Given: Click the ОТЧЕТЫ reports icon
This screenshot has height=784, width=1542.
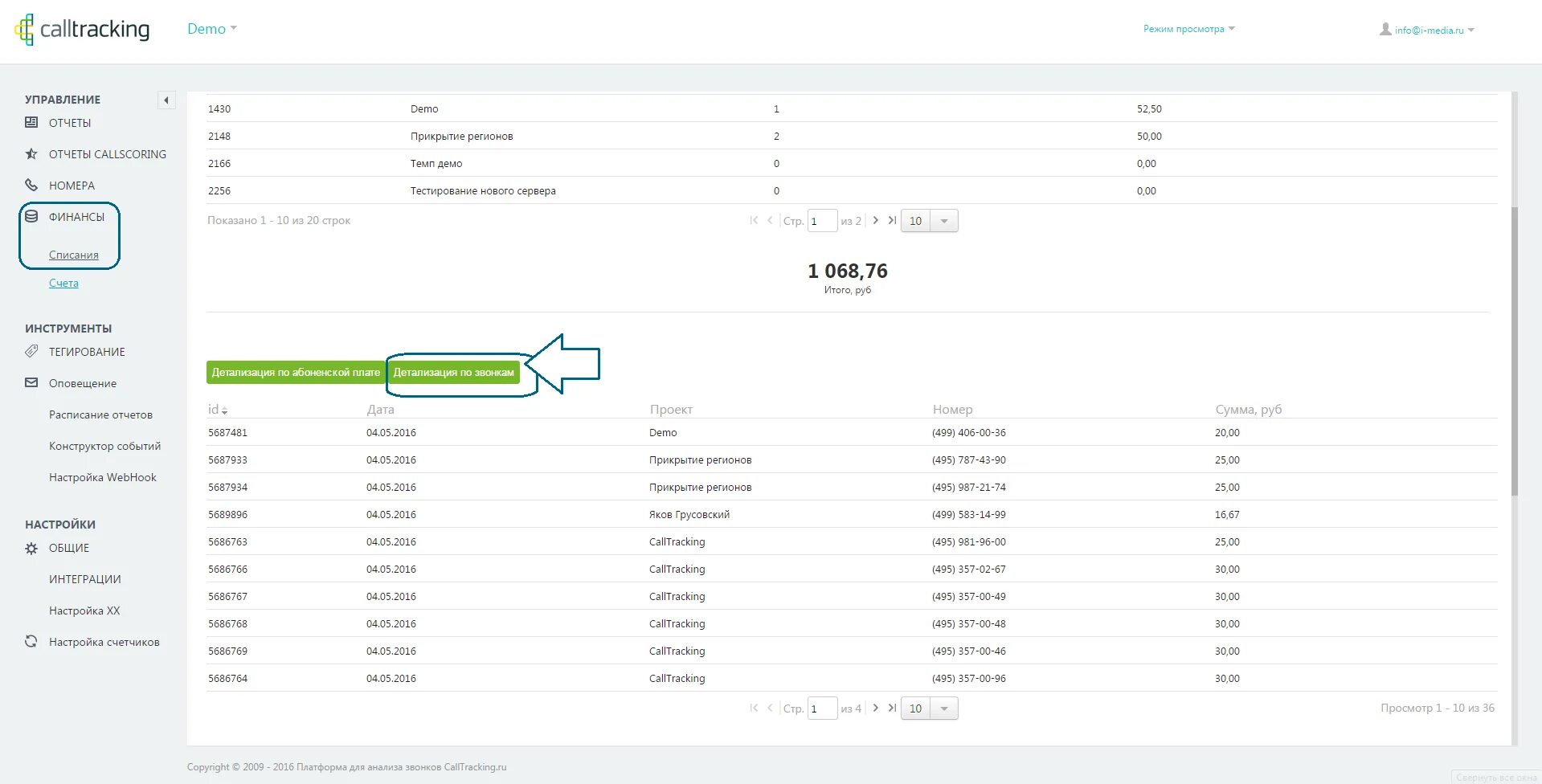Looking at the screenshot, I should [31, 123].
